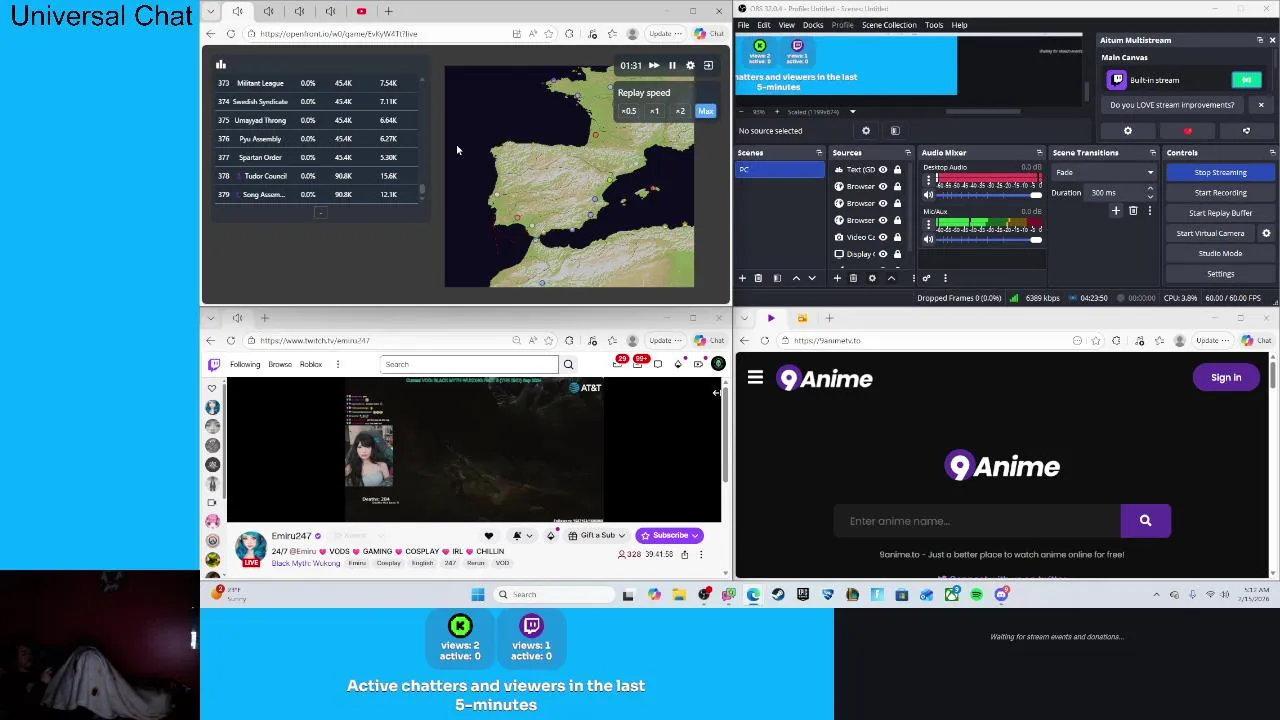Open the Black Myth: Wukong category link

pos(306,563)
